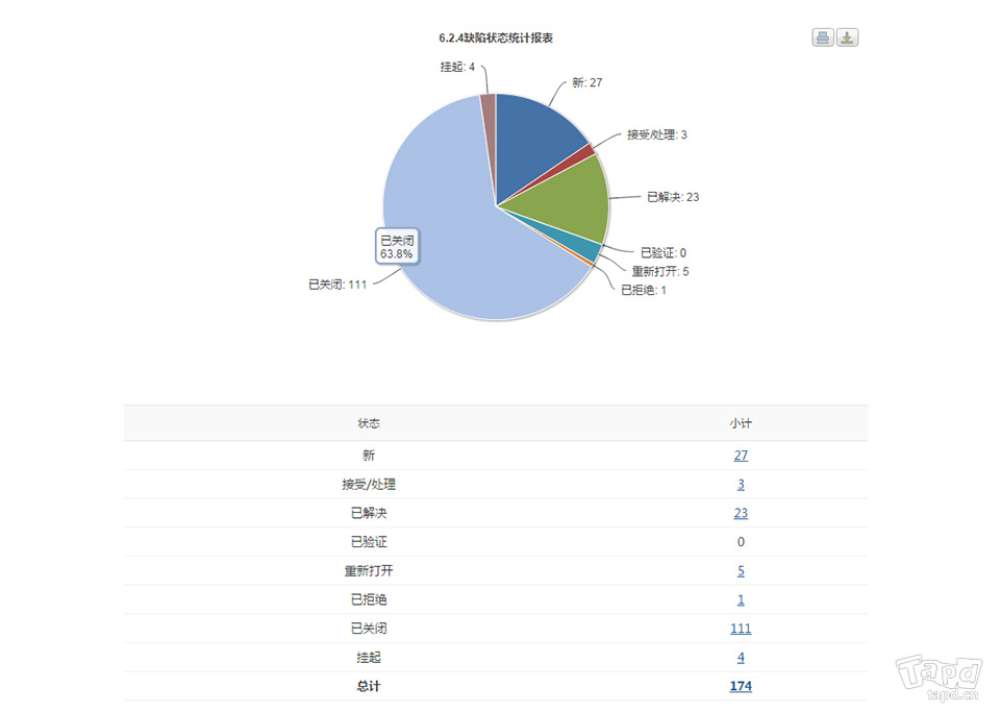Click the 已验证 status table cell
This screenshot has width=1000, height=713.
[x=369, y=542]
